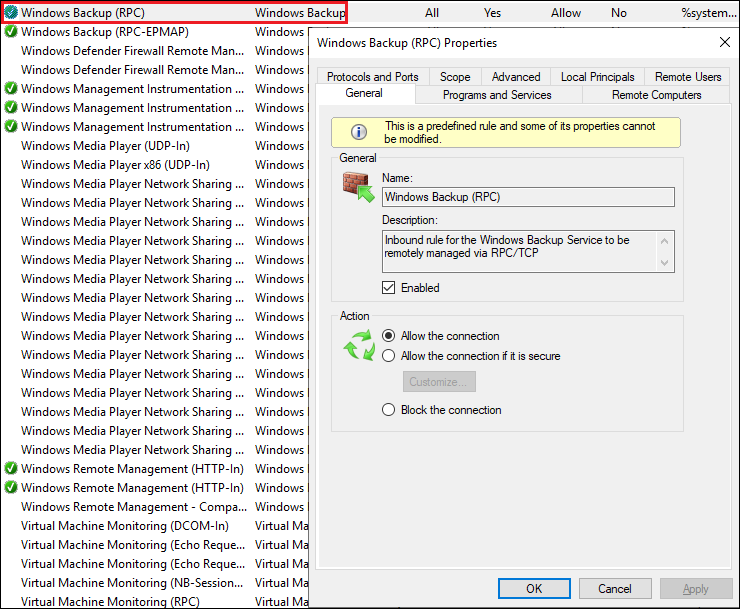
Task: Click green checkmark icon beside Windows Backup (RPC-EPMAP)
Action: pos(11,32)
